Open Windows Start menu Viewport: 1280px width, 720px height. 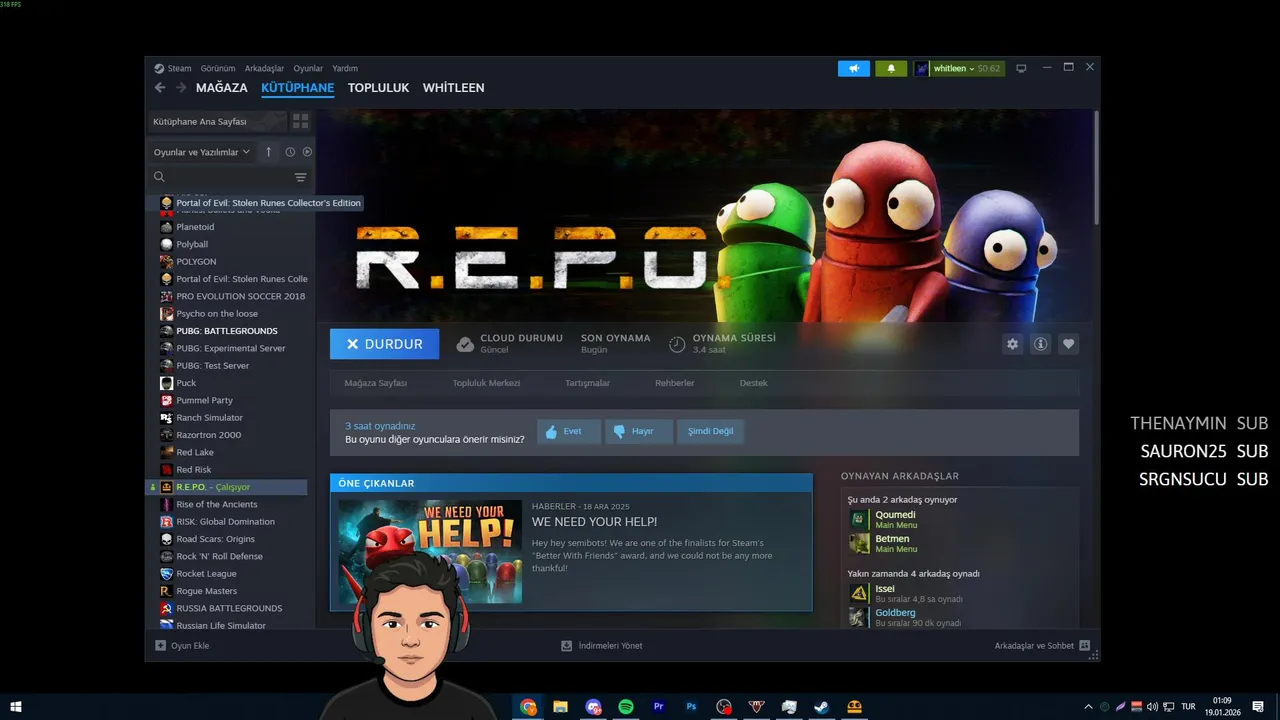coord(16,707)
